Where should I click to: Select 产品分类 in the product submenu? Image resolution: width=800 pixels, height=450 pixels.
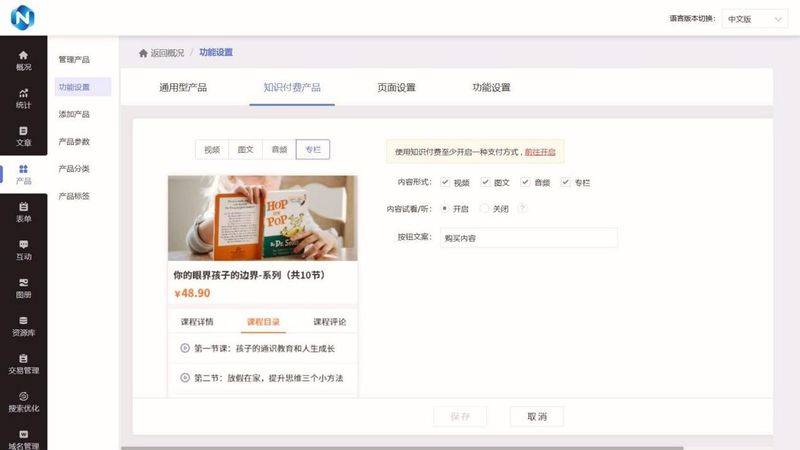pyautogui.click(x=74, y=168)
